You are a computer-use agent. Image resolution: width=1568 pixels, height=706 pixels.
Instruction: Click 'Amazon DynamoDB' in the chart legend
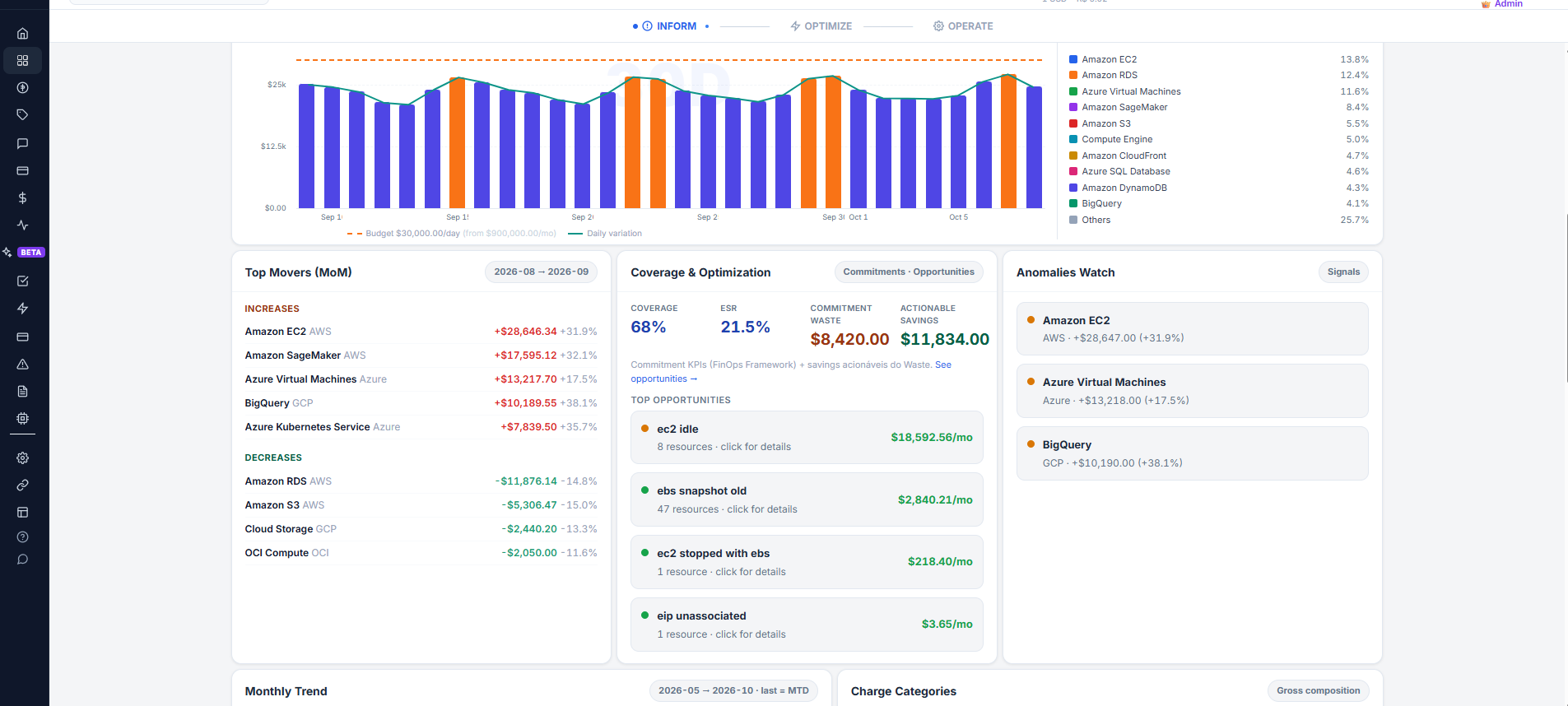click(x=1124, y=188)
